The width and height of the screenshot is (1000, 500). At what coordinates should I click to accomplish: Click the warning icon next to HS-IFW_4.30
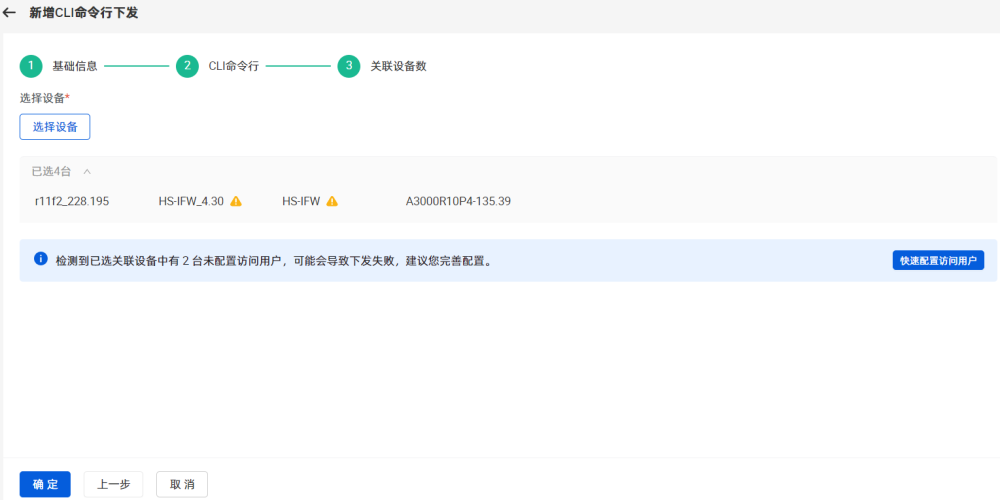pos(236,201)
